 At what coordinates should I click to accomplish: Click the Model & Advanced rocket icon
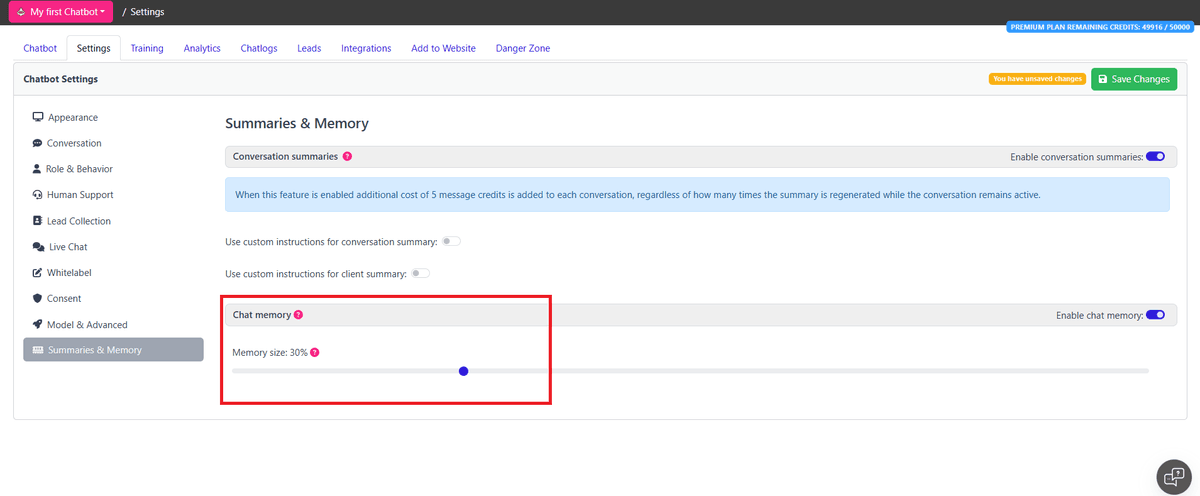pyautogui.click(x=37, y=325)
